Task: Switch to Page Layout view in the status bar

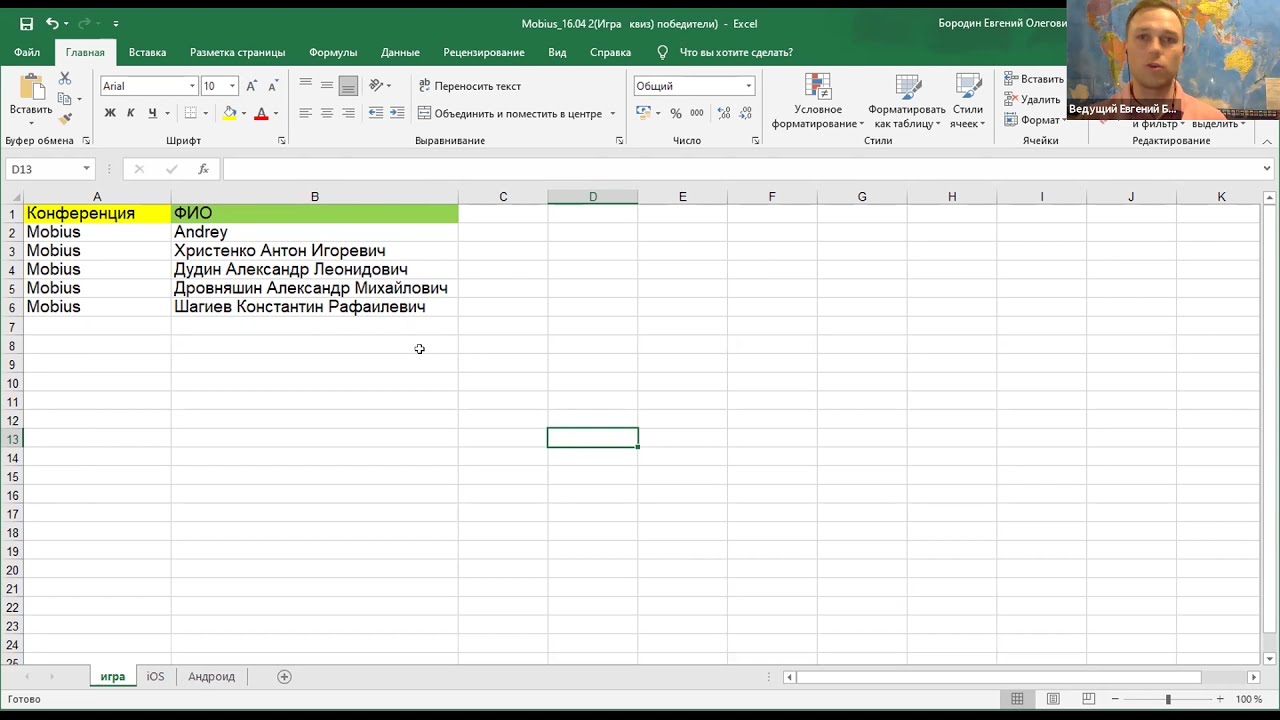Action: click(1053, 699)
